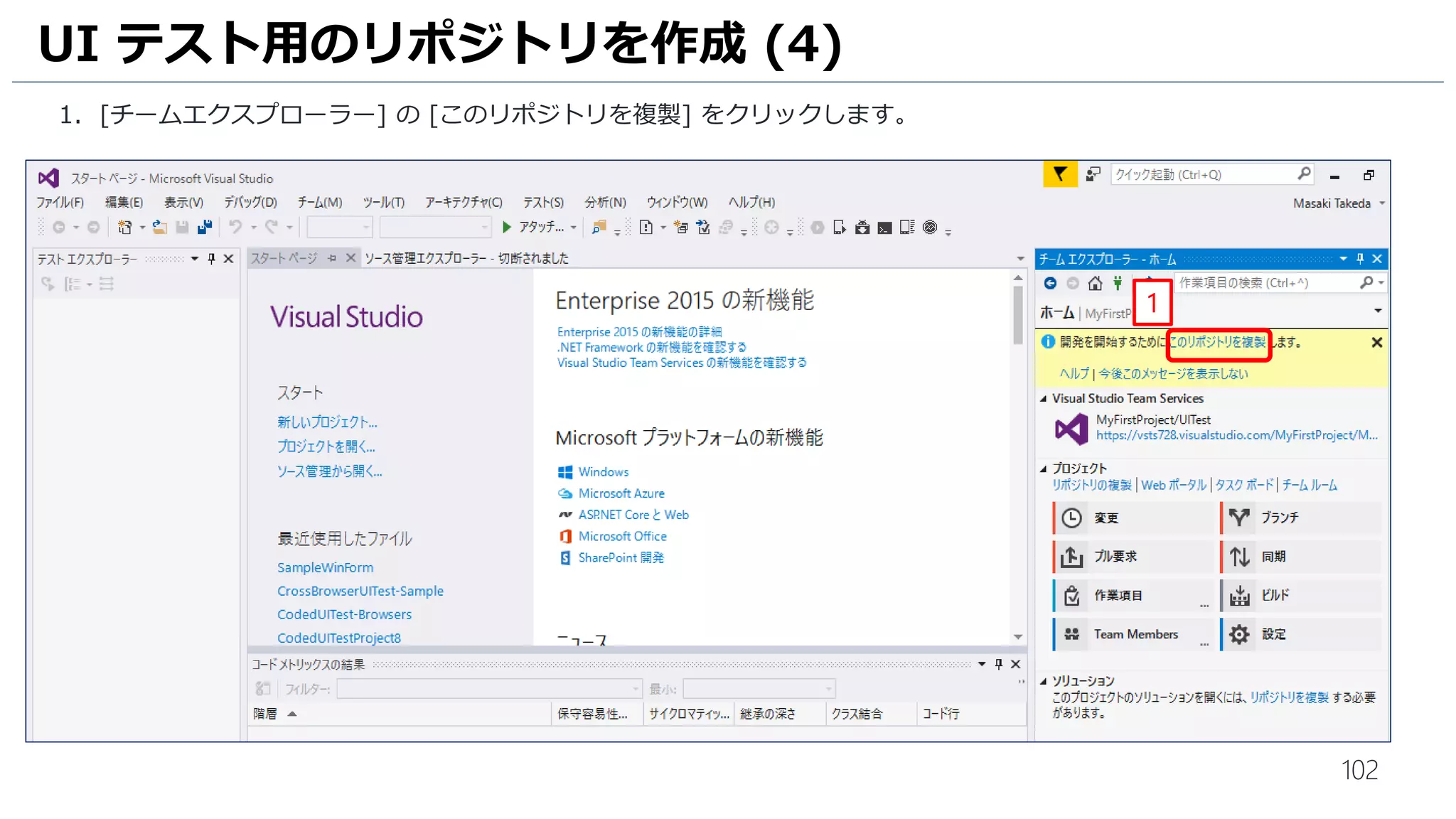
Task: Toggle pin on the Team Explorer panel
Action: click(1360, 259)
